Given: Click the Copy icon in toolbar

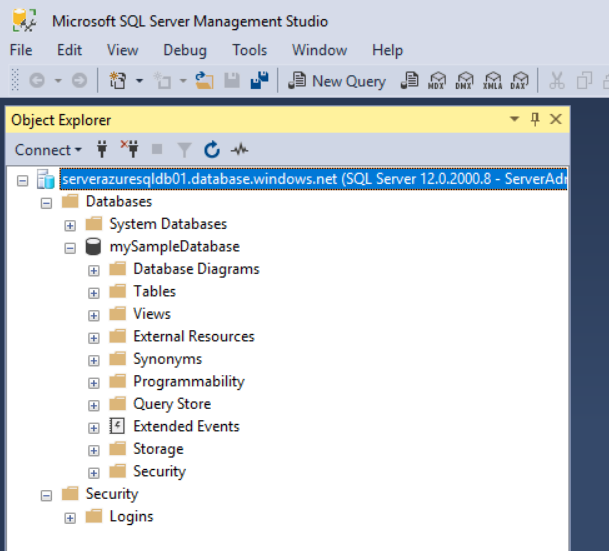Looking at the screenshot, I should tap(584, 81).
